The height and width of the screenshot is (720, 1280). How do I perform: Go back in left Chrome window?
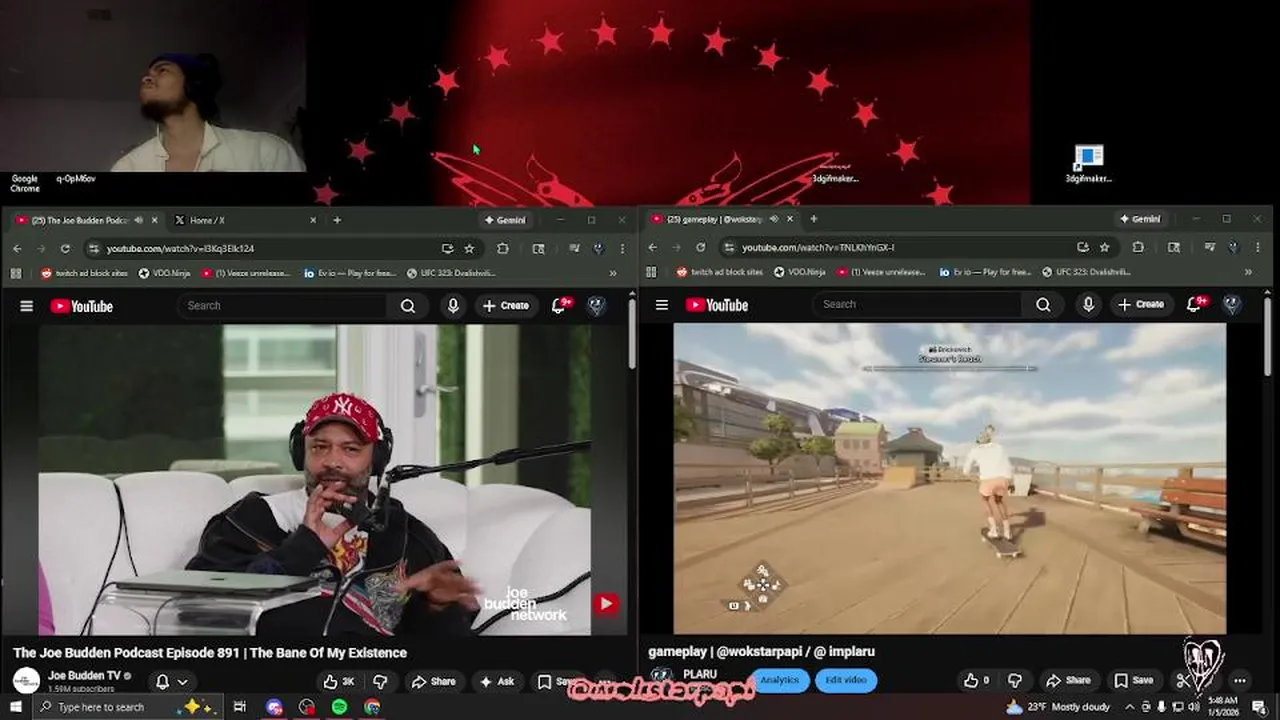(x=17, y=249)
